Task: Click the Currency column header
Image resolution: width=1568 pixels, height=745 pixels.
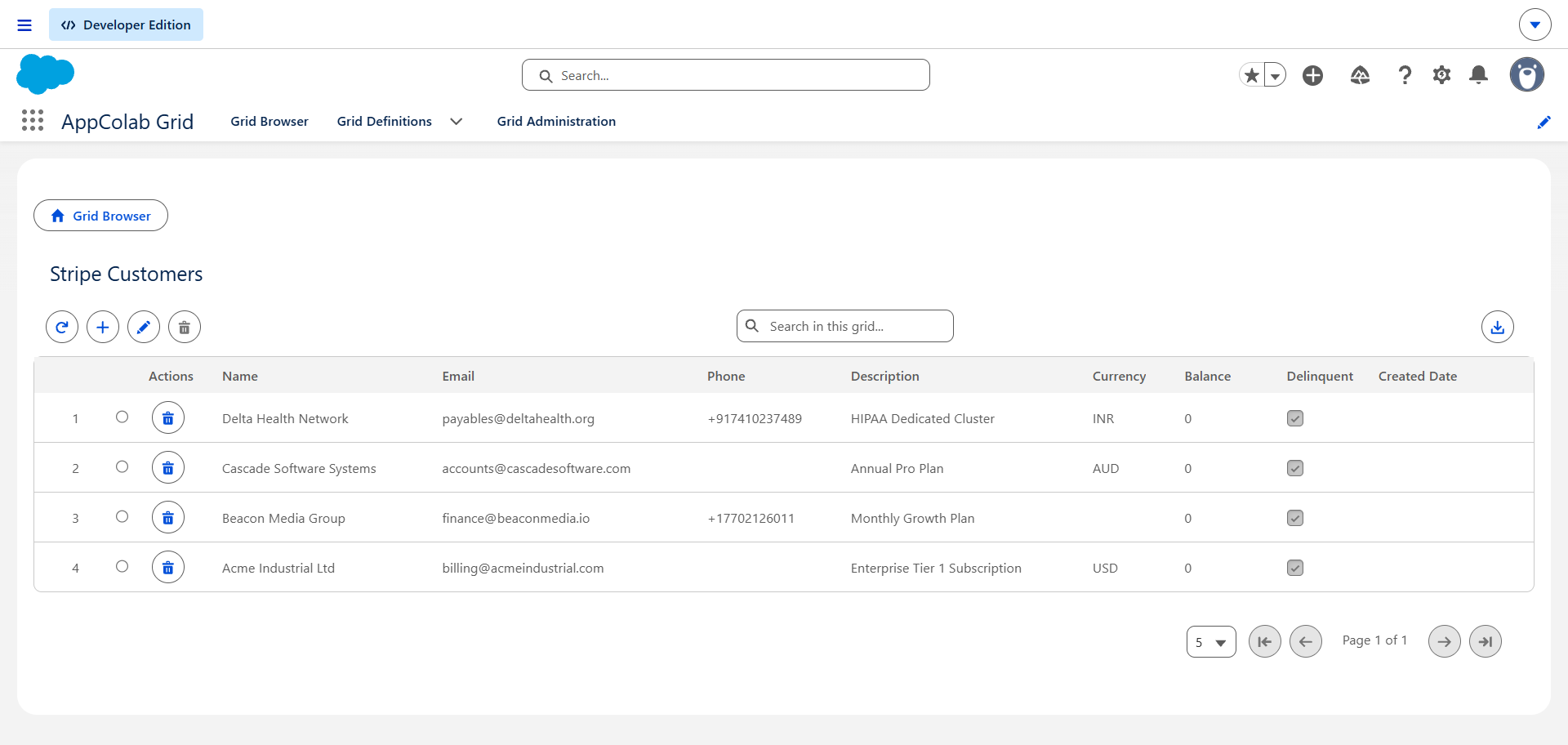Action: pos(1119,377)
